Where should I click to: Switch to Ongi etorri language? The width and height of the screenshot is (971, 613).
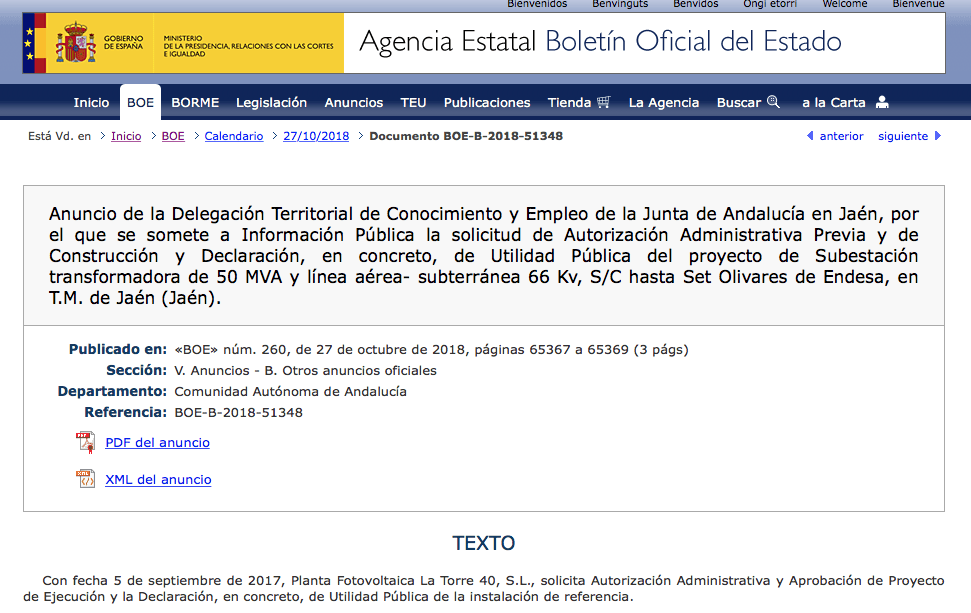pos(770,4)
